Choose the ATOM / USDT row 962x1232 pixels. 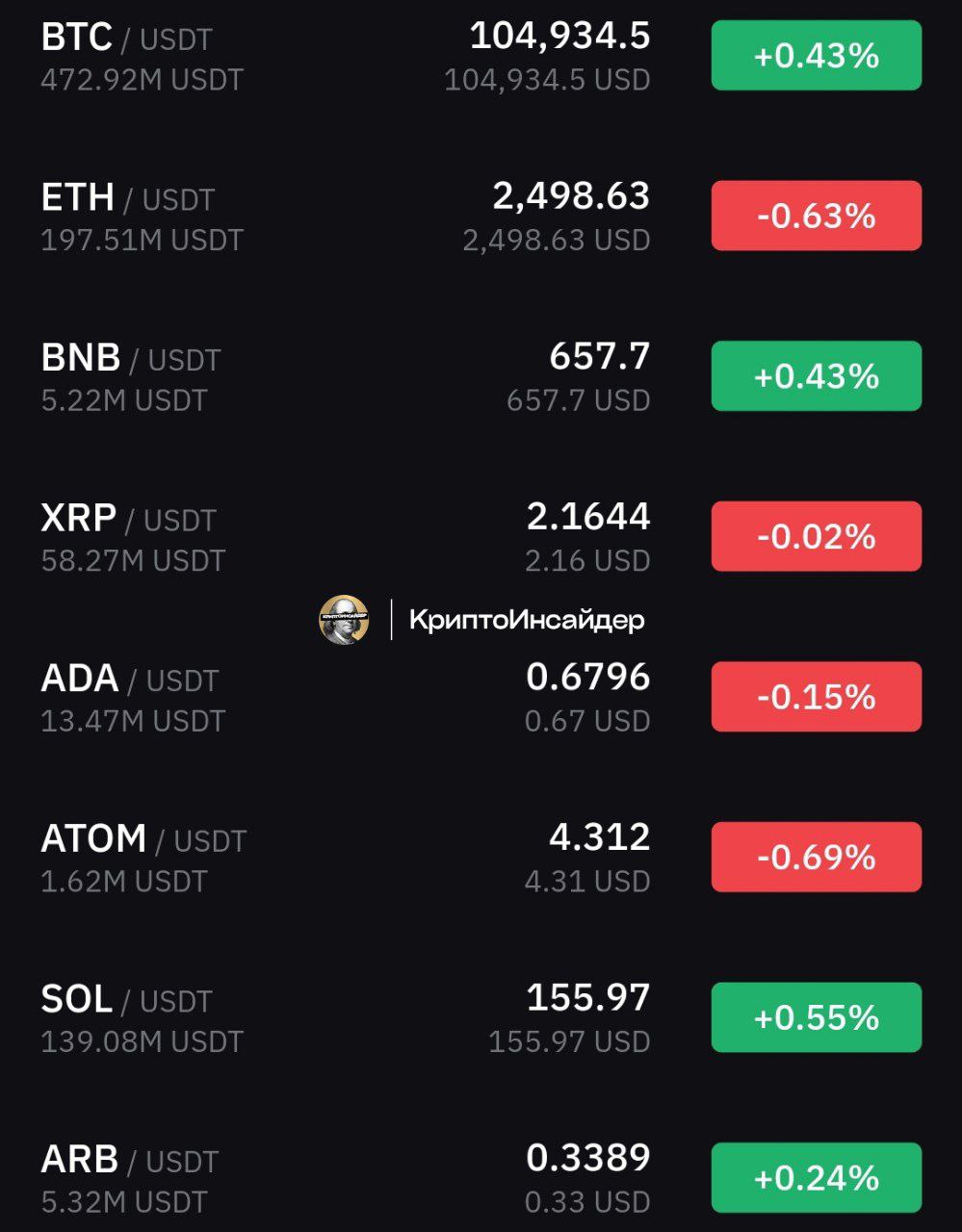[x=481, y=857]
